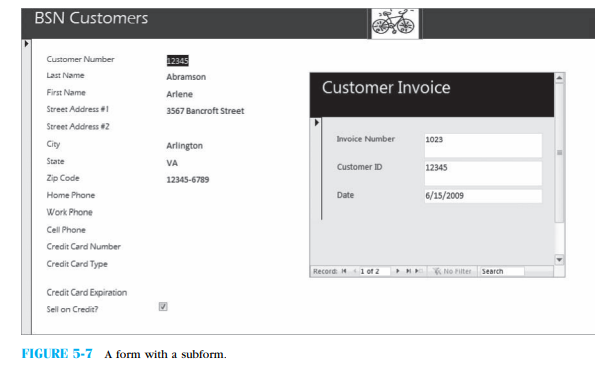Screen dimensions: 605x369
Task: Click the current record number box '1 of 2'
Action: (x=374, y=271)
